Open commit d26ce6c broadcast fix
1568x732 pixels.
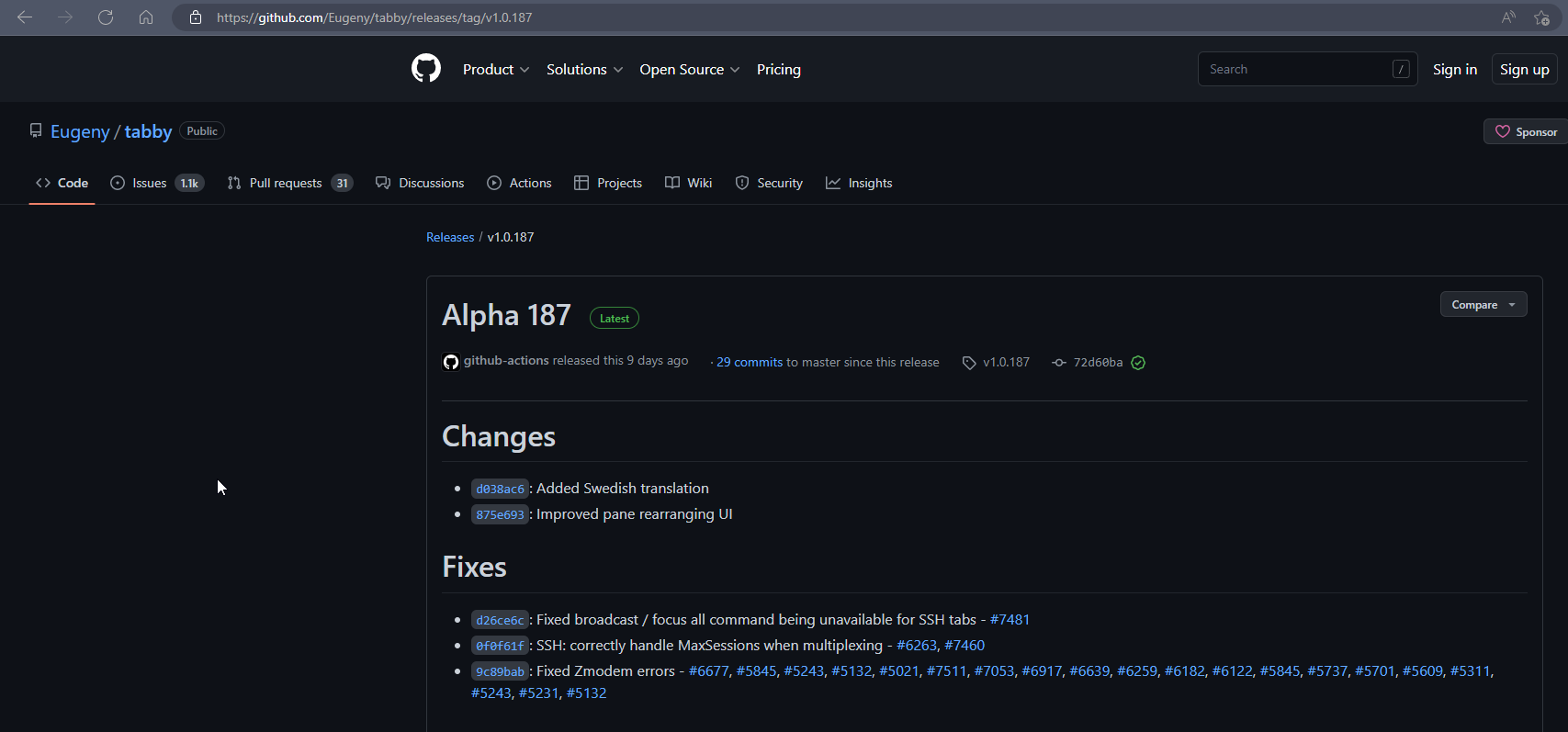(500, 620)
